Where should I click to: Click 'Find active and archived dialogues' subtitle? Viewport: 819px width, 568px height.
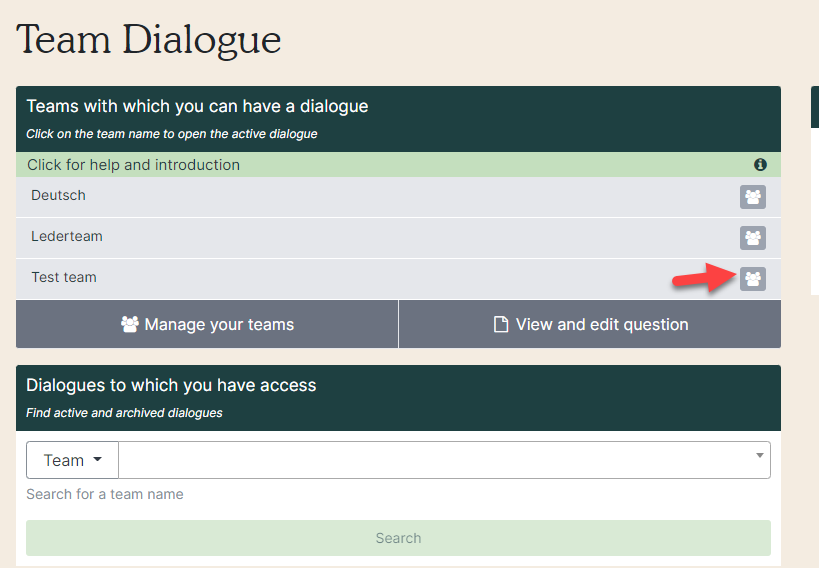pyautogui.click(x=124, y=413)
